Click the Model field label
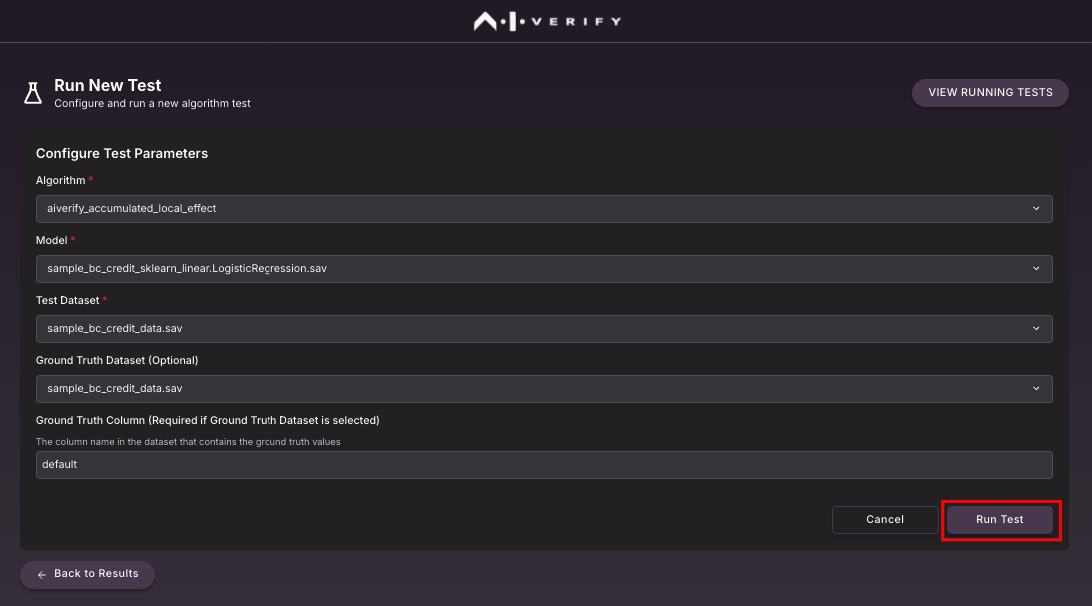The image size is (1092, 606). [x=52, y=240]
